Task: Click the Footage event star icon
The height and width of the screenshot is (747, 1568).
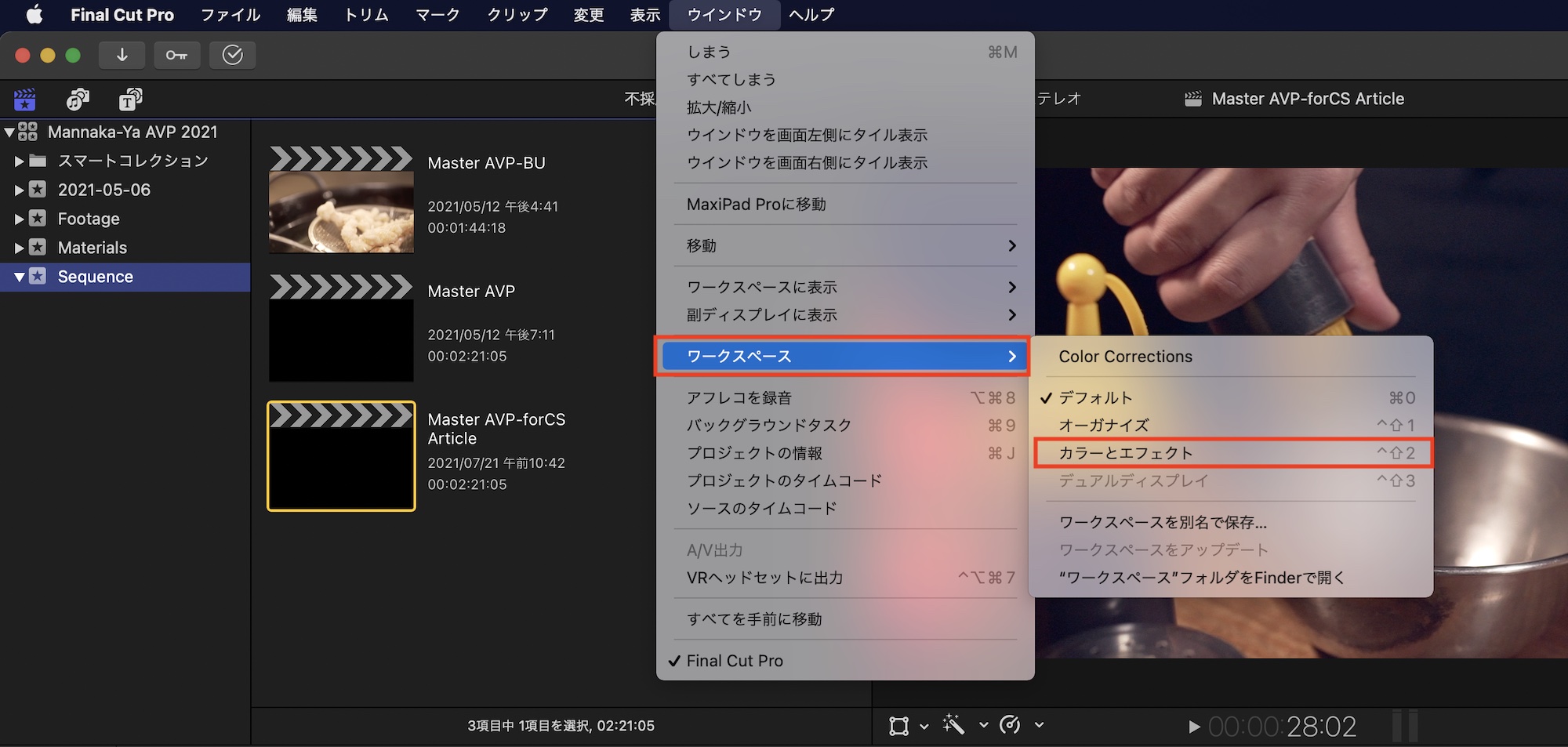Action: [x=38, y=219]
